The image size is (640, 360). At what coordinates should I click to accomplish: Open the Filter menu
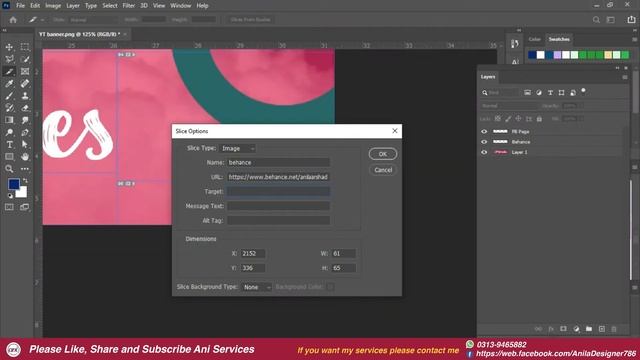129,6
